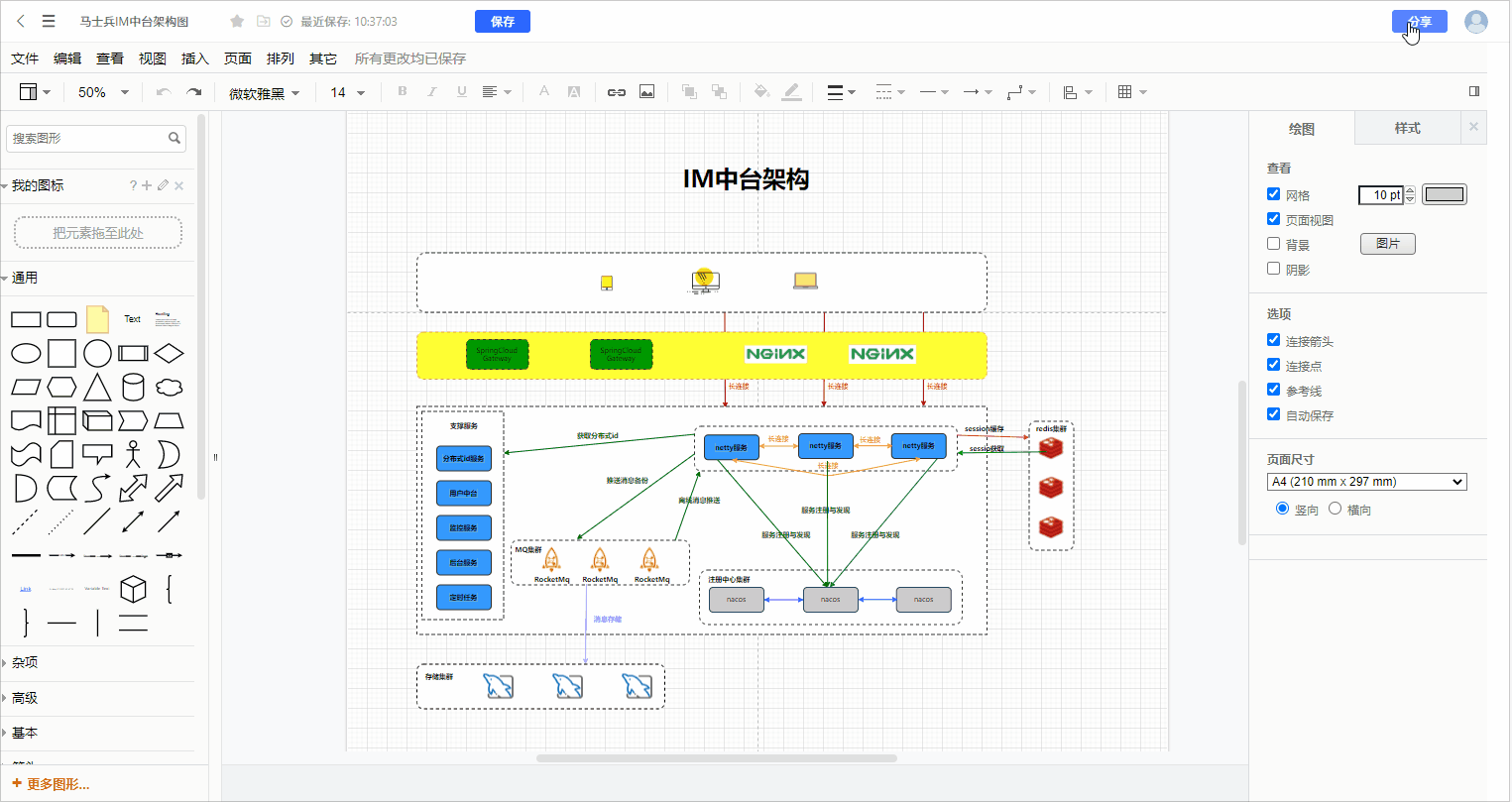Toggle underline text formatting
1512x802 pixels.
pos(461,92)
